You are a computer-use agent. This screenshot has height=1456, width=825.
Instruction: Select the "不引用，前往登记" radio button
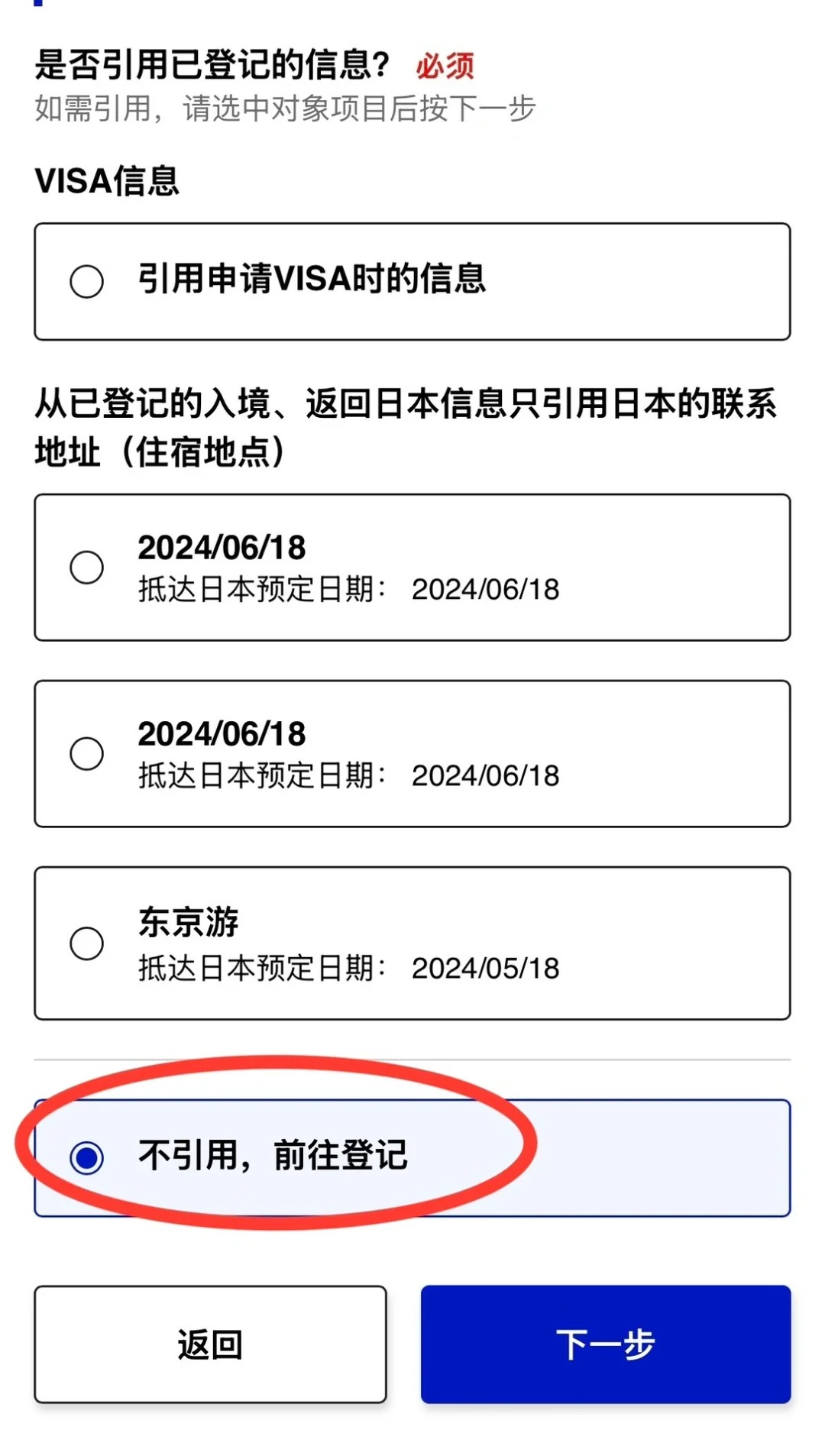(87, 1157)
